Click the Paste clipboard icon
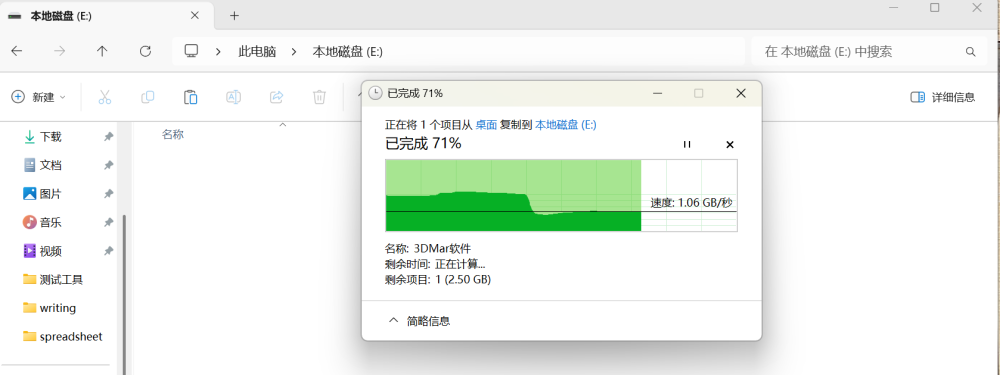Viewport: 1000px width, 375px height. click(x=190, y=97)
